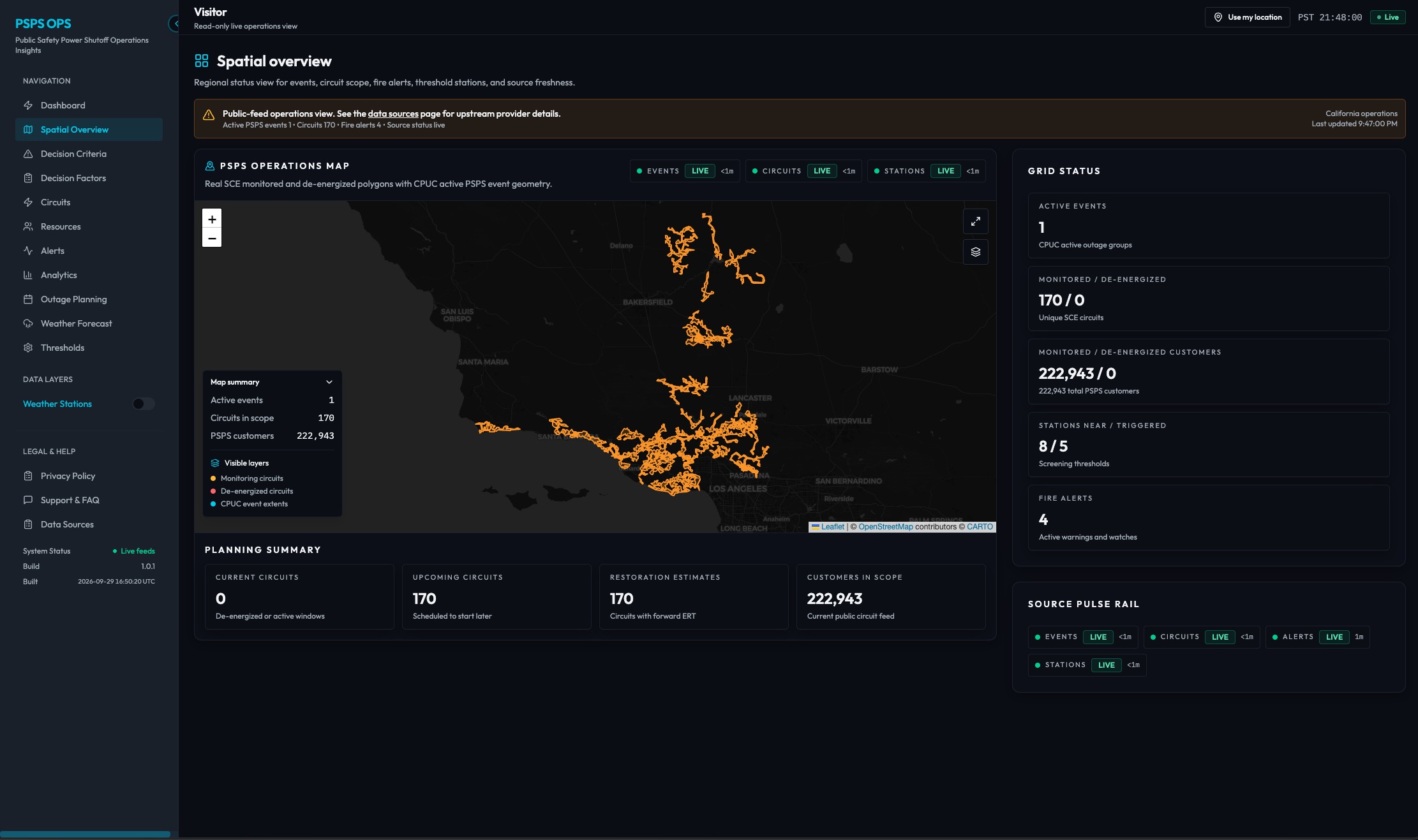Click the Stations Near / Triggered card

(x=1209, y=445)
